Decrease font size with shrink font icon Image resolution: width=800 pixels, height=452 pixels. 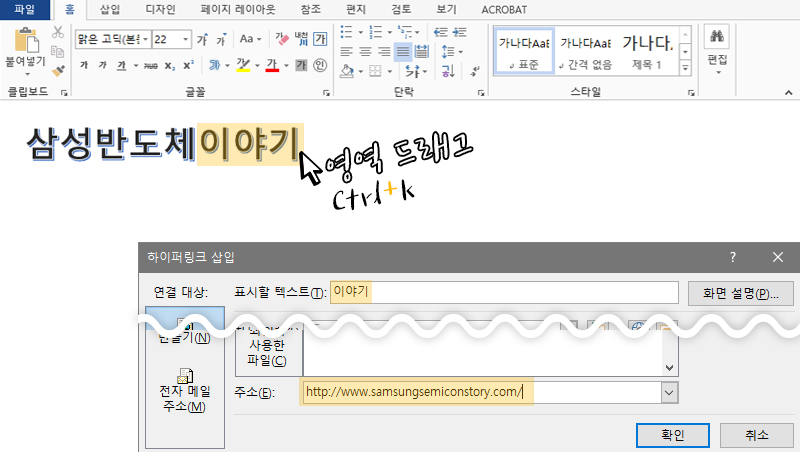[221, 39]
